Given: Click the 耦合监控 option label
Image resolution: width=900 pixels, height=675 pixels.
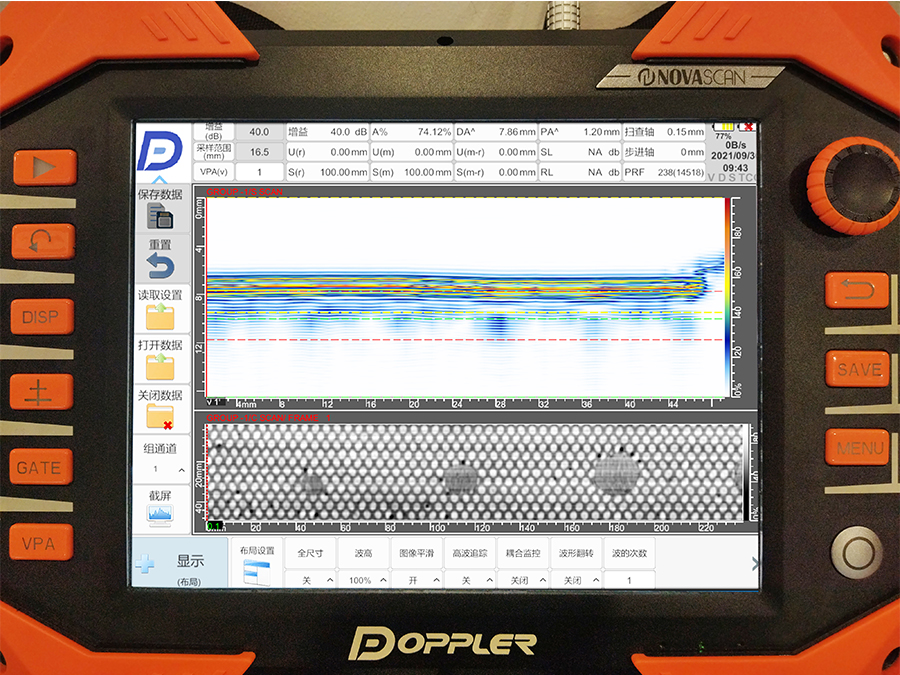Looking at the screenshot, I should pyautogui.click(x=523, y=553).
